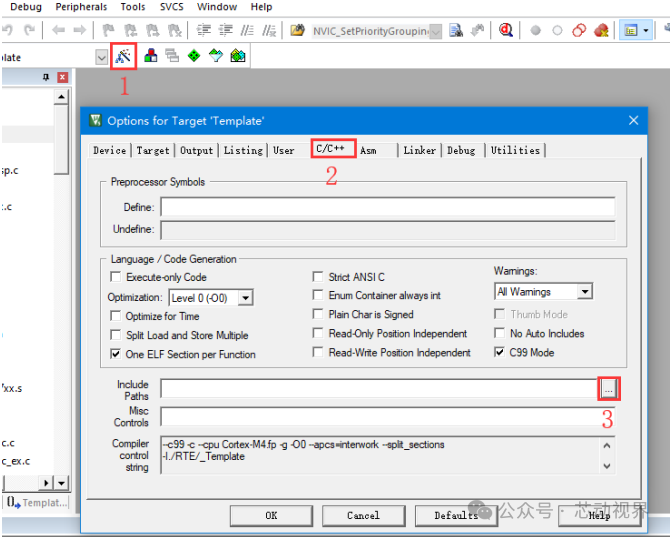Click Comment selection icon
Image resolution: width=670 pixels, height=537 pixels.
(247, 30)
